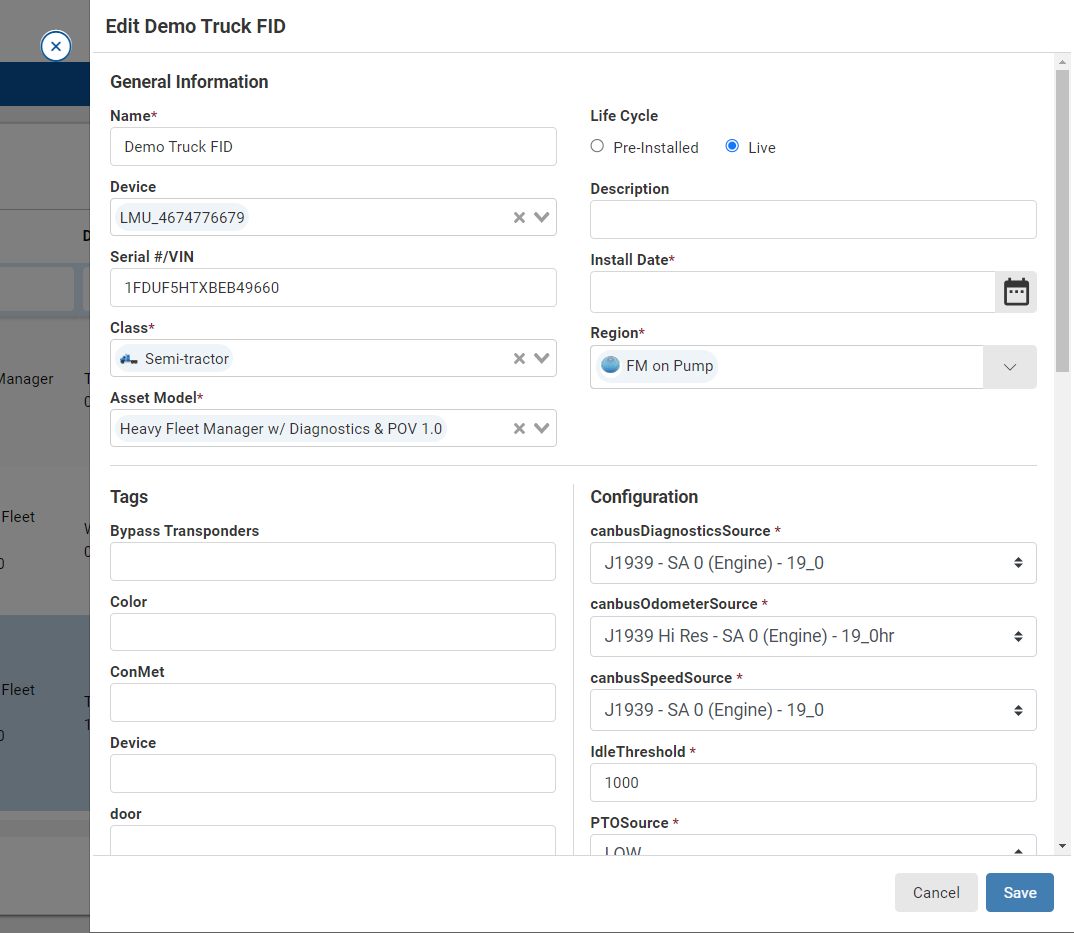Image resolution: width=1074 pixels, height=933 pixels.
Task: Click the Edit Demo Truck FID title
Action: (x=195, y=26)
